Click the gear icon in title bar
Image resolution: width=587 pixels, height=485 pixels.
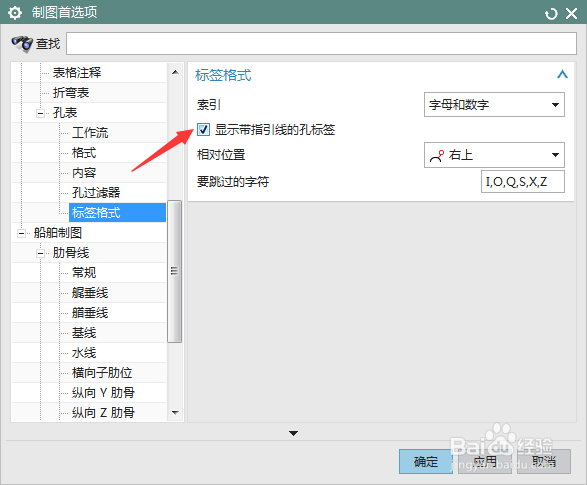tap(15, 13)
